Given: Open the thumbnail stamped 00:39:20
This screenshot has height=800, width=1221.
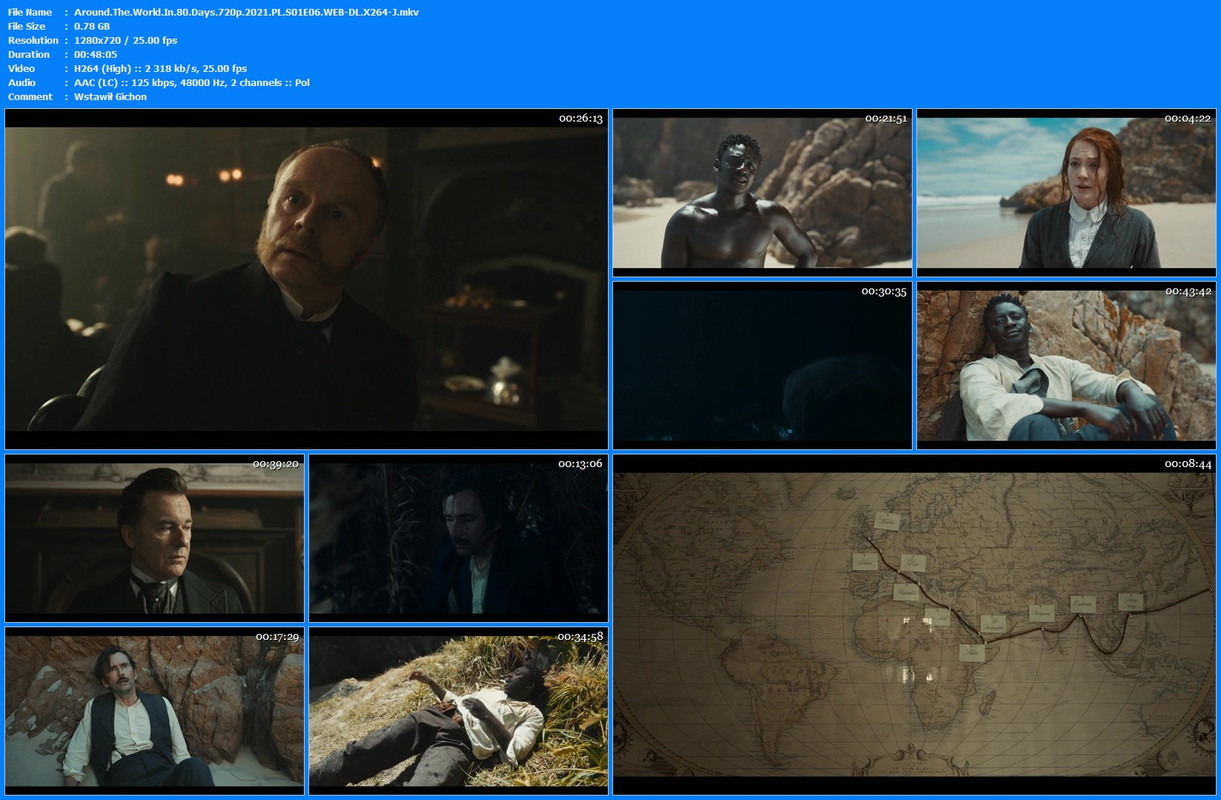Looking at the screenshot, I should (154, 538).
